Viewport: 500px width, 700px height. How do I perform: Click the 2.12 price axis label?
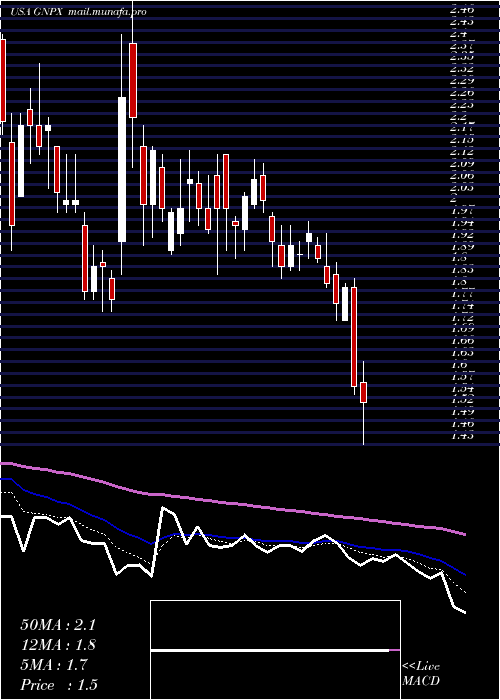(x=462, y=152)
